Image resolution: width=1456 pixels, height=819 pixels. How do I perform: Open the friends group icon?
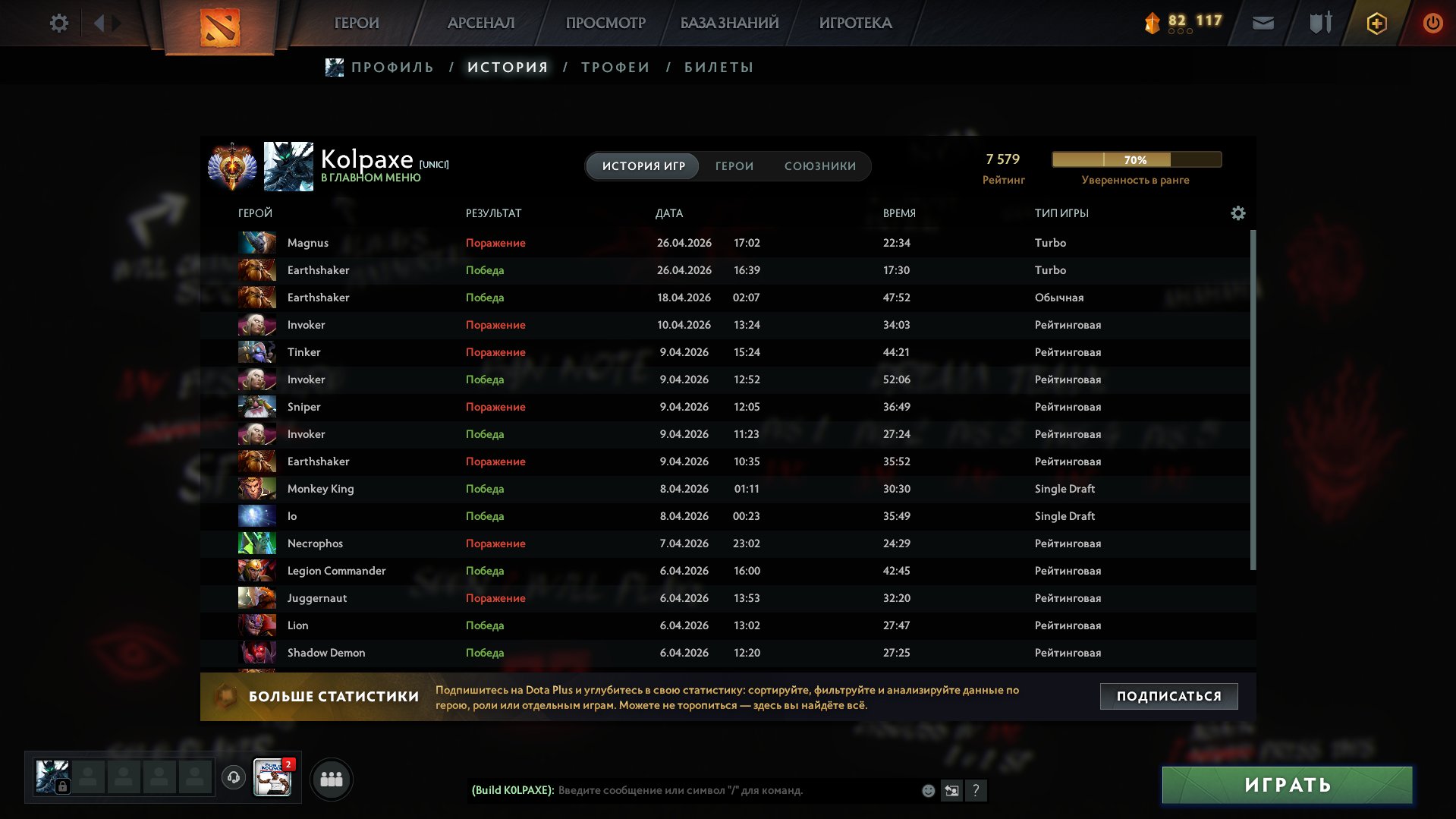(x=332, y=779)
